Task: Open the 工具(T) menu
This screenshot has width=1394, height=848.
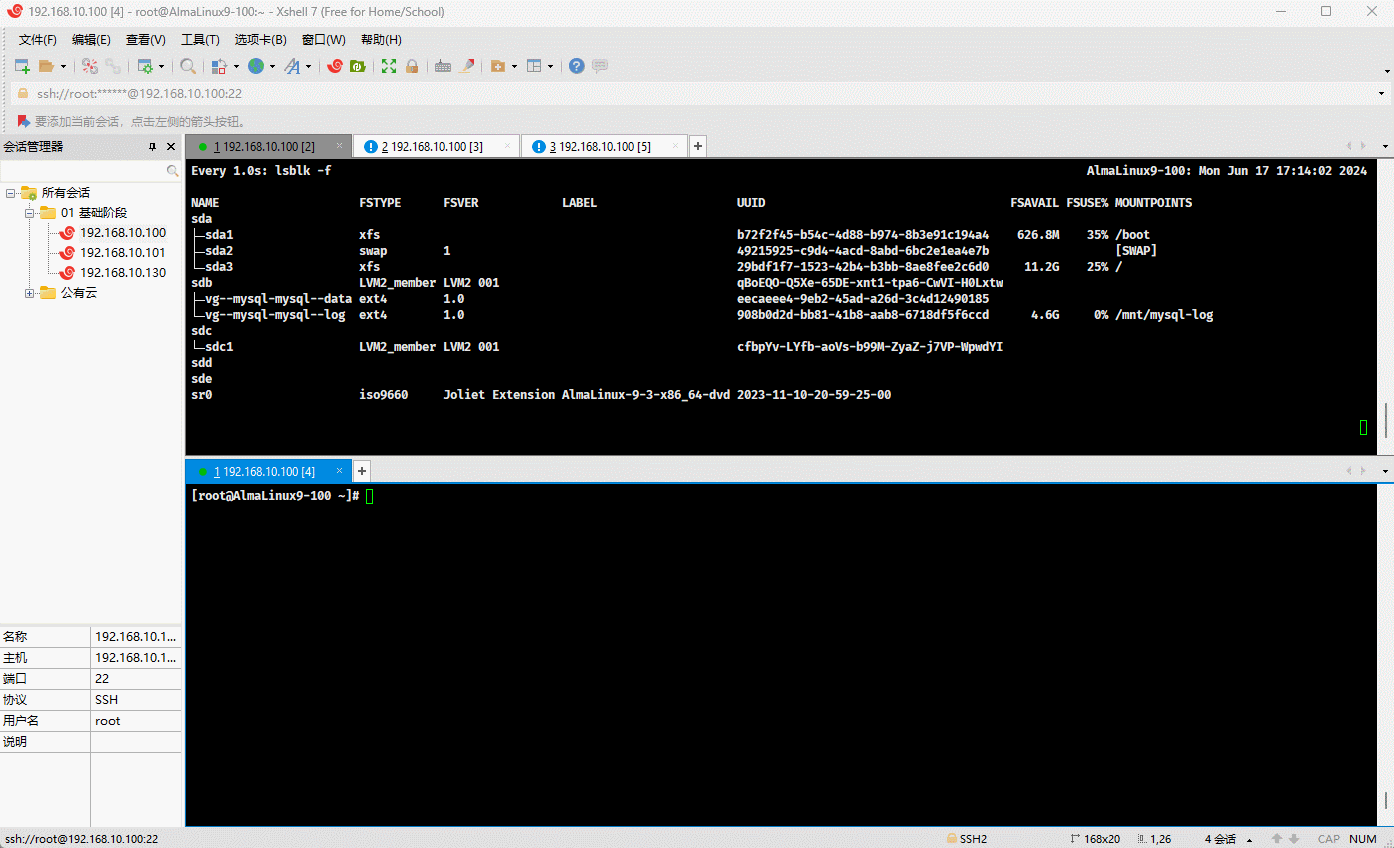Action: (200, 40)
